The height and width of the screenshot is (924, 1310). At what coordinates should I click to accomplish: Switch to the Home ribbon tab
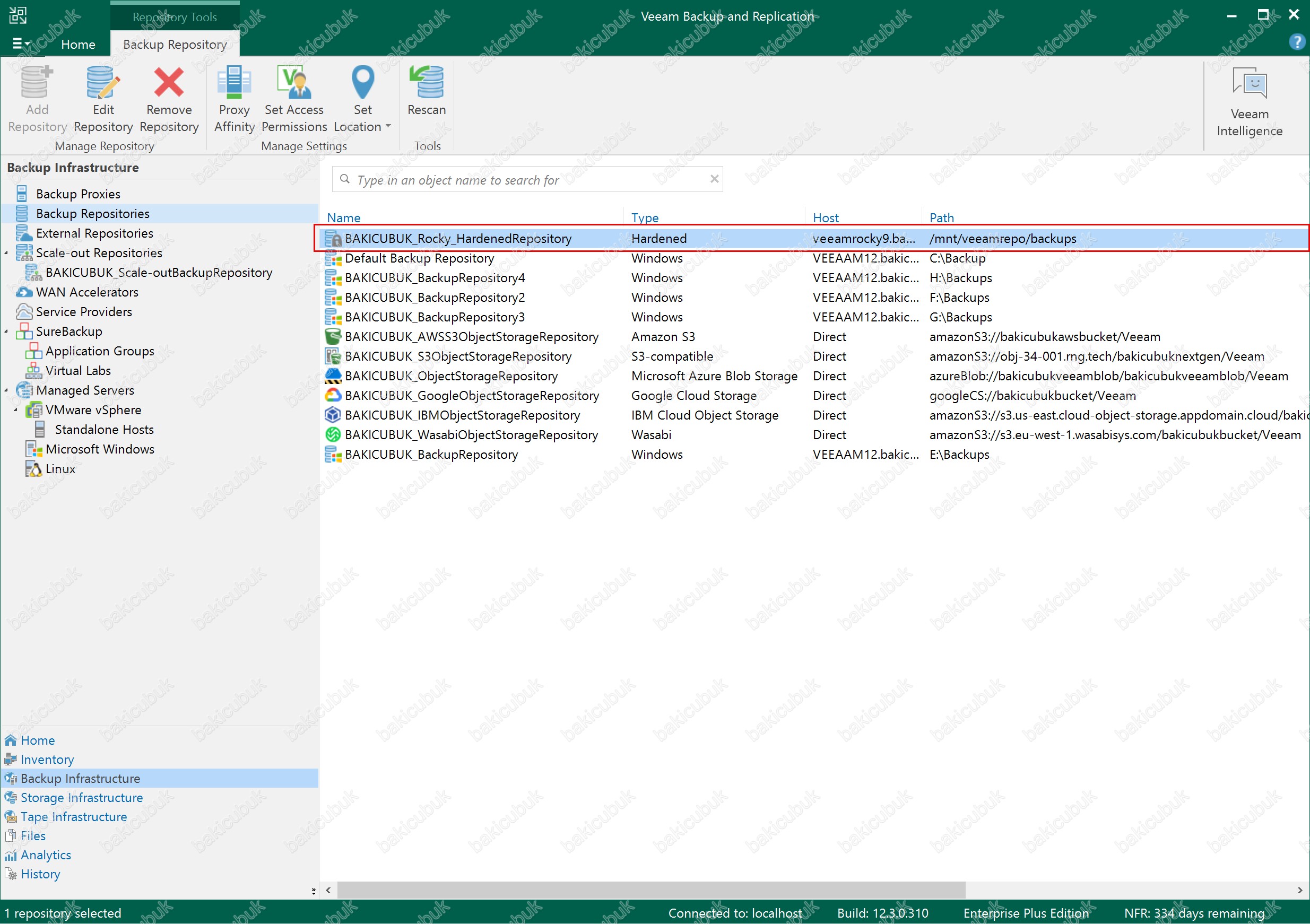78,45
